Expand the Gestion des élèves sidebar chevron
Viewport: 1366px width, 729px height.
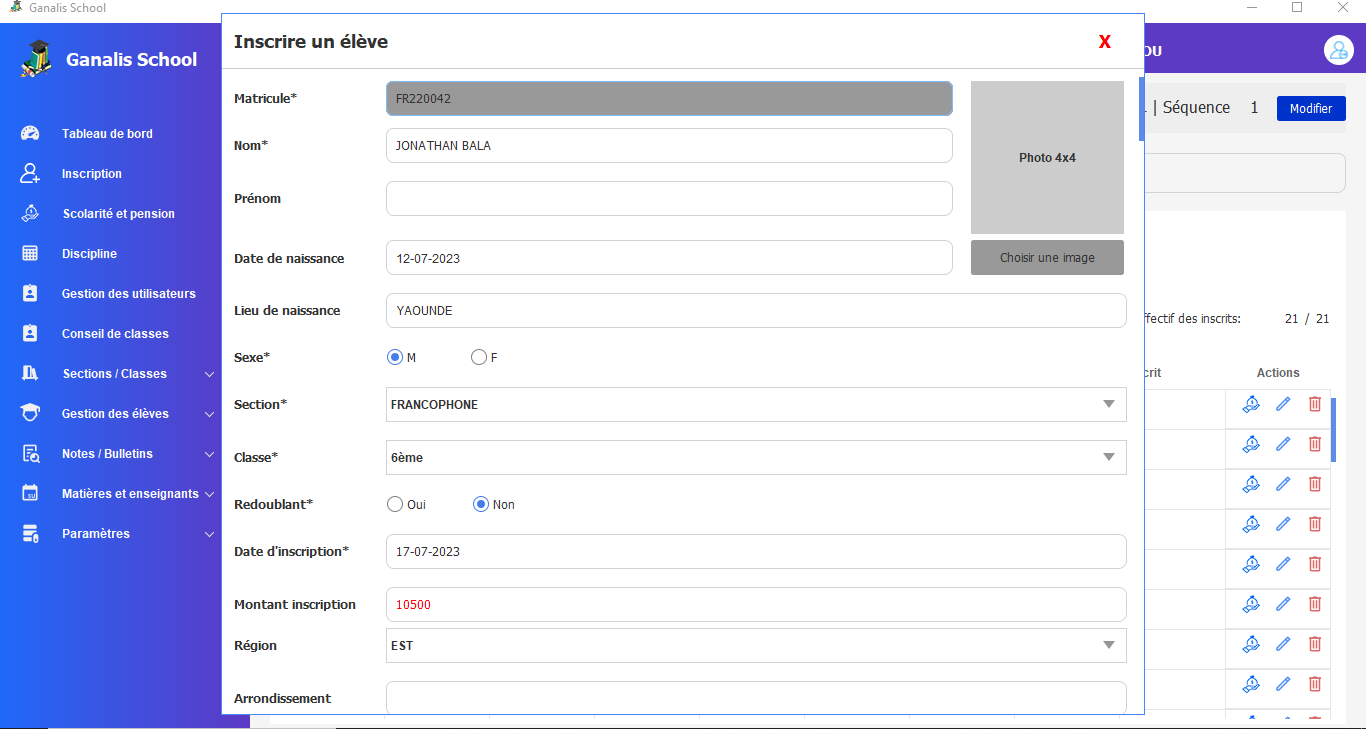209,414
